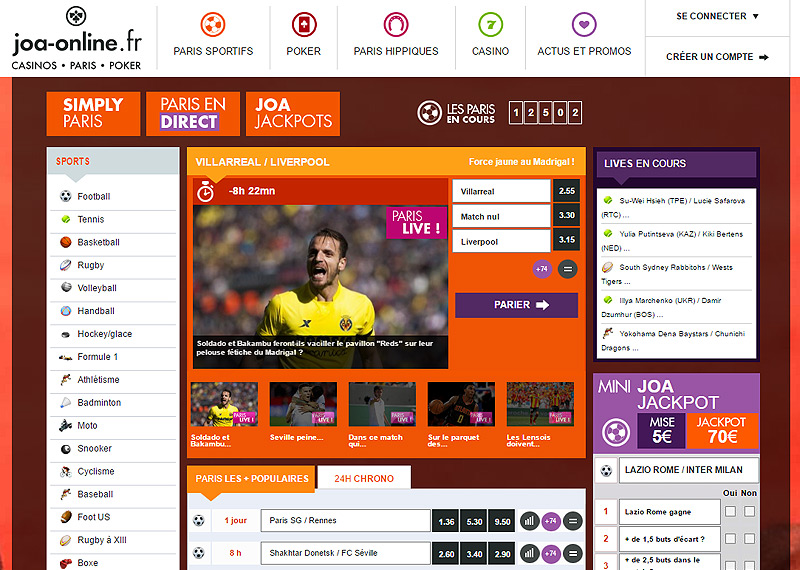Click the Cyclisme cyclist icon
The image size is (800, 570).
point(66,472)
